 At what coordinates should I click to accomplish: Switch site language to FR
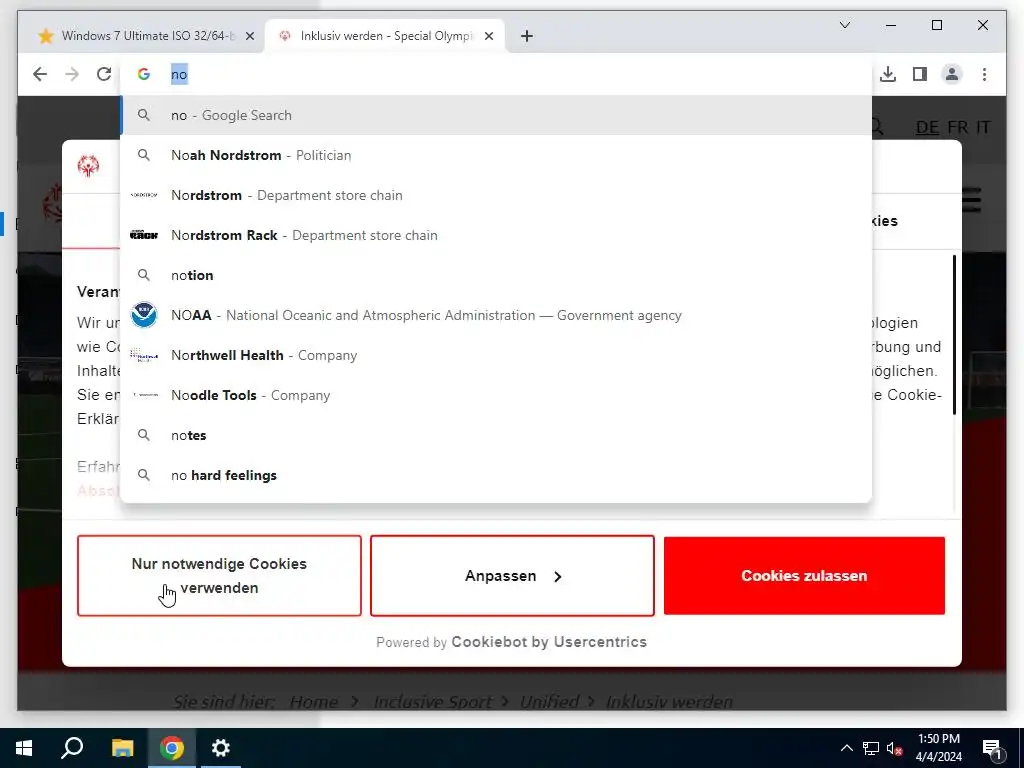(957, 127)
